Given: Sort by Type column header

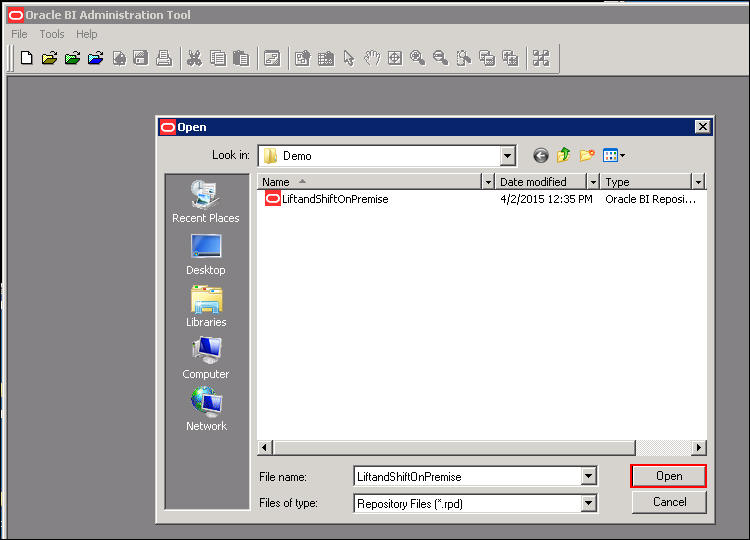Looking at the screenshot, I should tap(646, 182).
